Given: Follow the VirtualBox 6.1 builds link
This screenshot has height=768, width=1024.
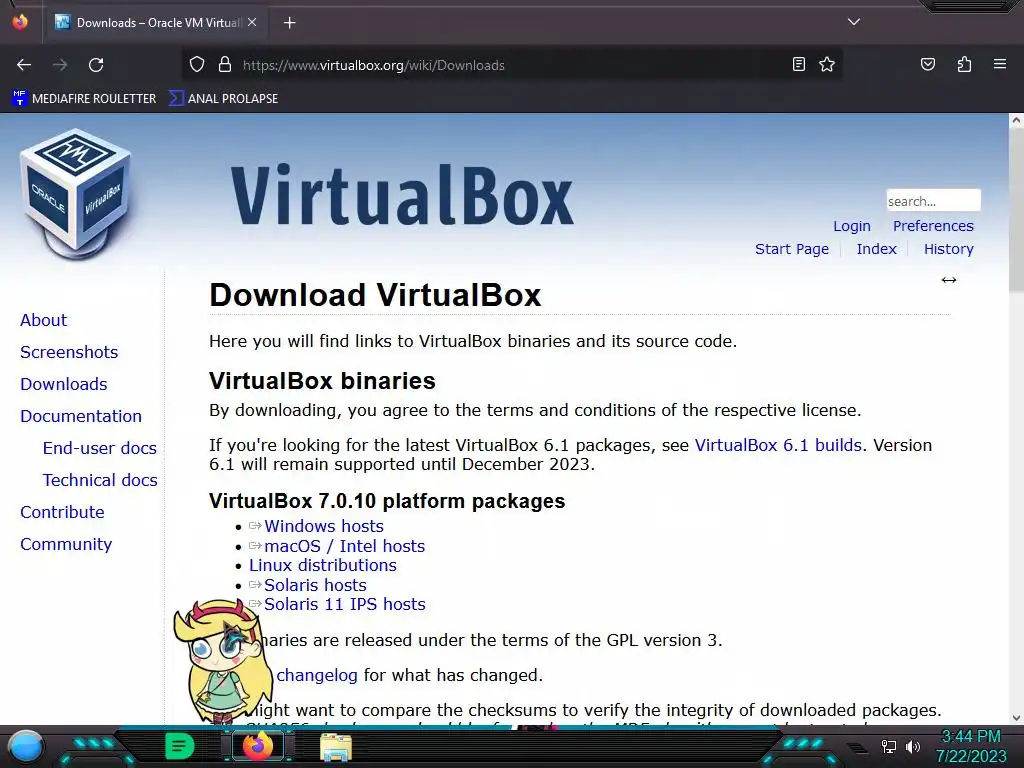Looking at the screenshot, I should click(778, 445).
